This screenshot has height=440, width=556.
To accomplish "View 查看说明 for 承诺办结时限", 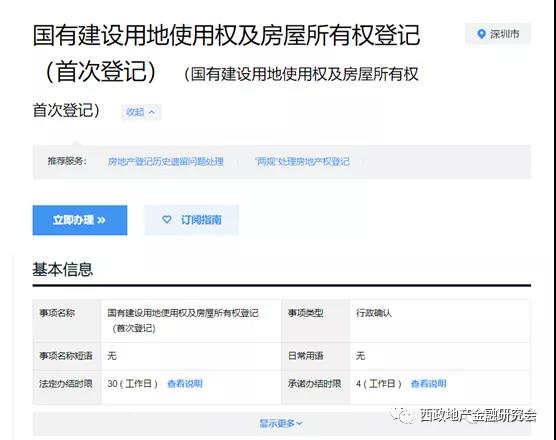I will tap(428, 384).
